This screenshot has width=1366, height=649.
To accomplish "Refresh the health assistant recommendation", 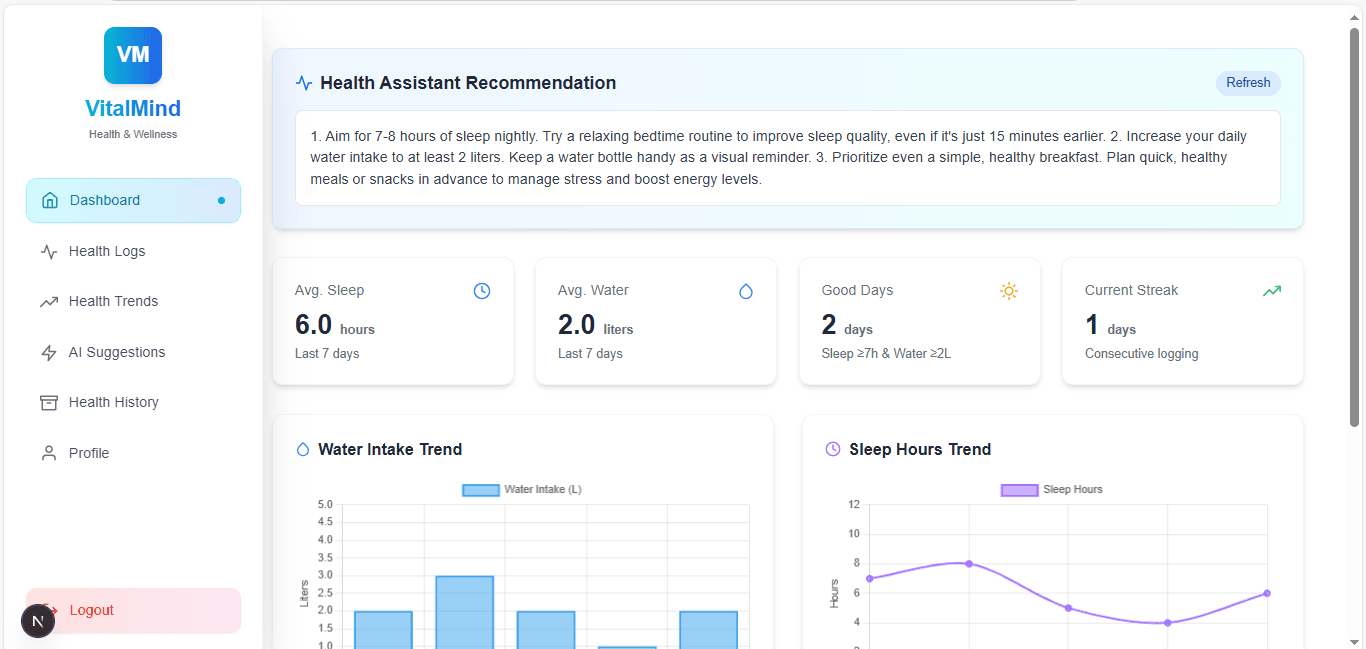I will click(1248, 83).
